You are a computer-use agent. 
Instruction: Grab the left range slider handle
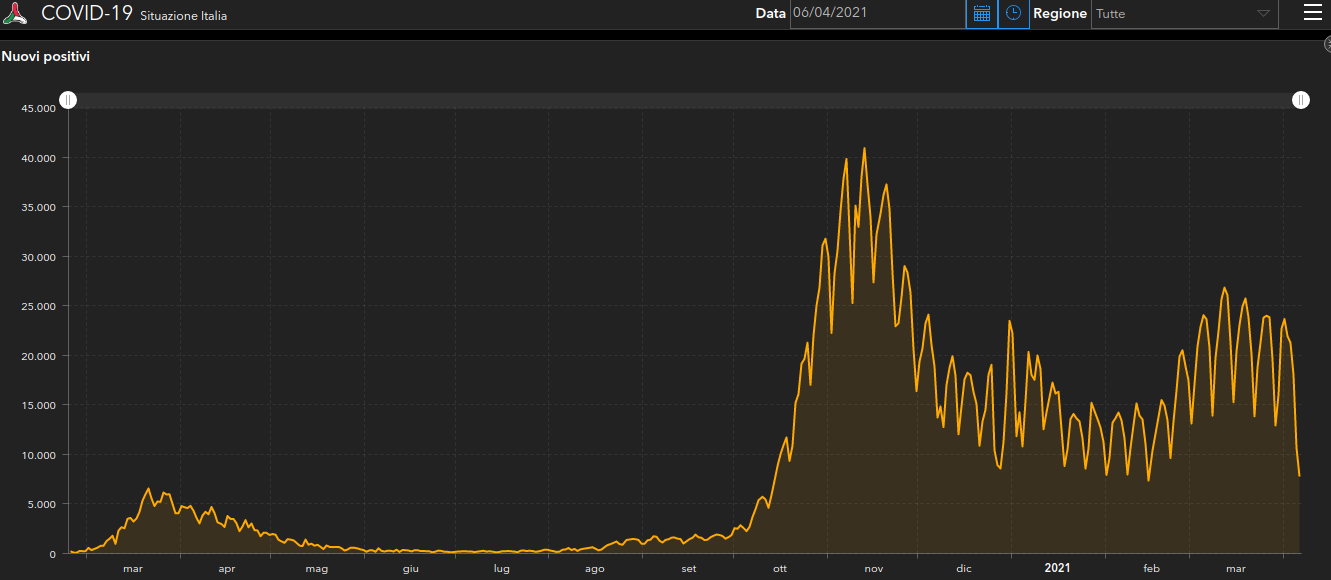pos(67,100)
